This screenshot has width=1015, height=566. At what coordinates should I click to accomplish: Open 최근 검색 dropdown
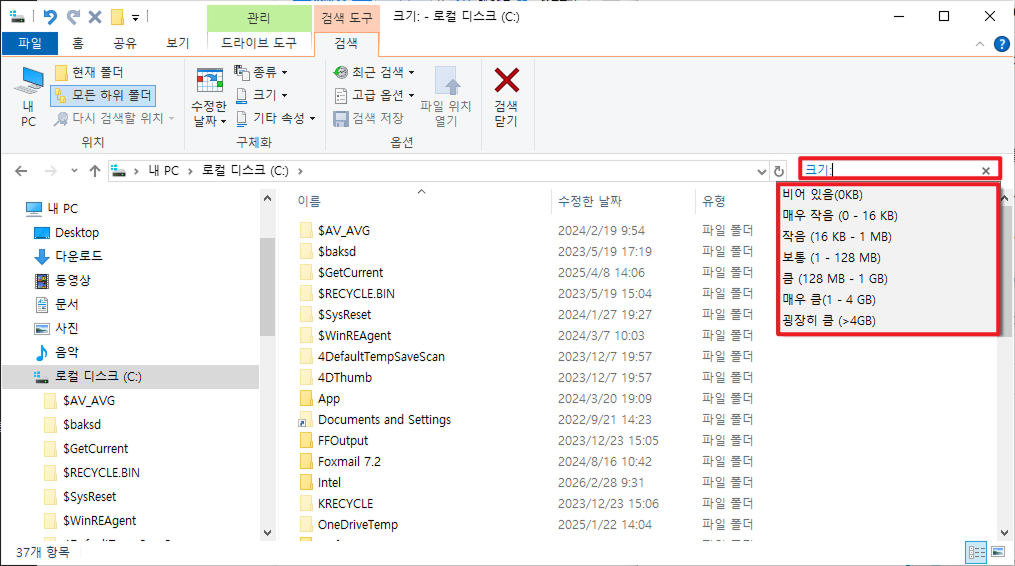374,72
